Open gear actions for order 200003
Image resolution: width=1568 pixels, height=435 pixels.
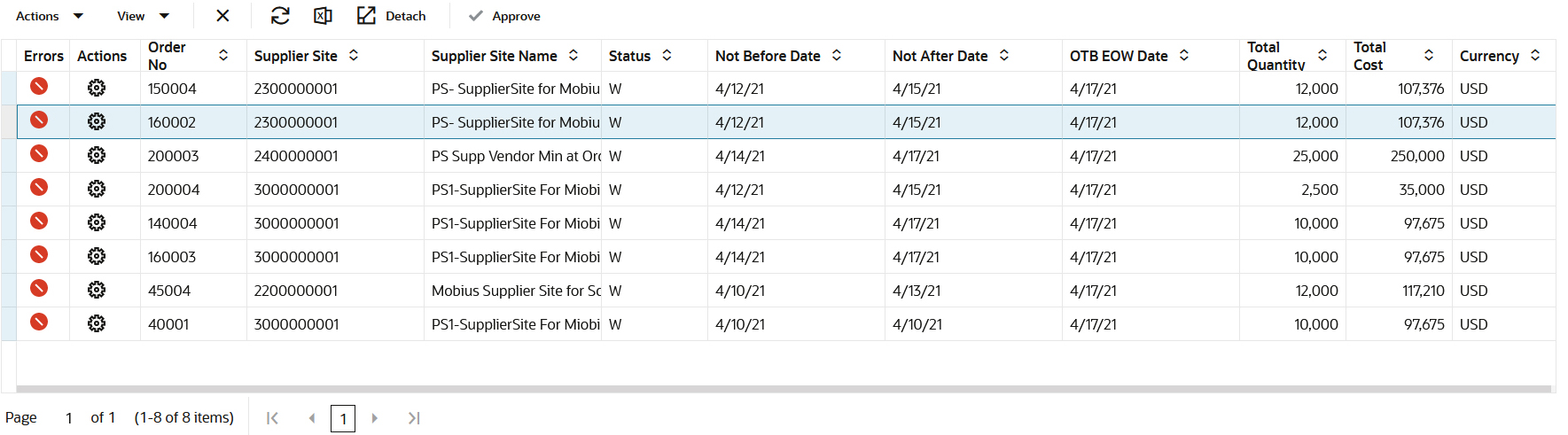pos(97,155)
